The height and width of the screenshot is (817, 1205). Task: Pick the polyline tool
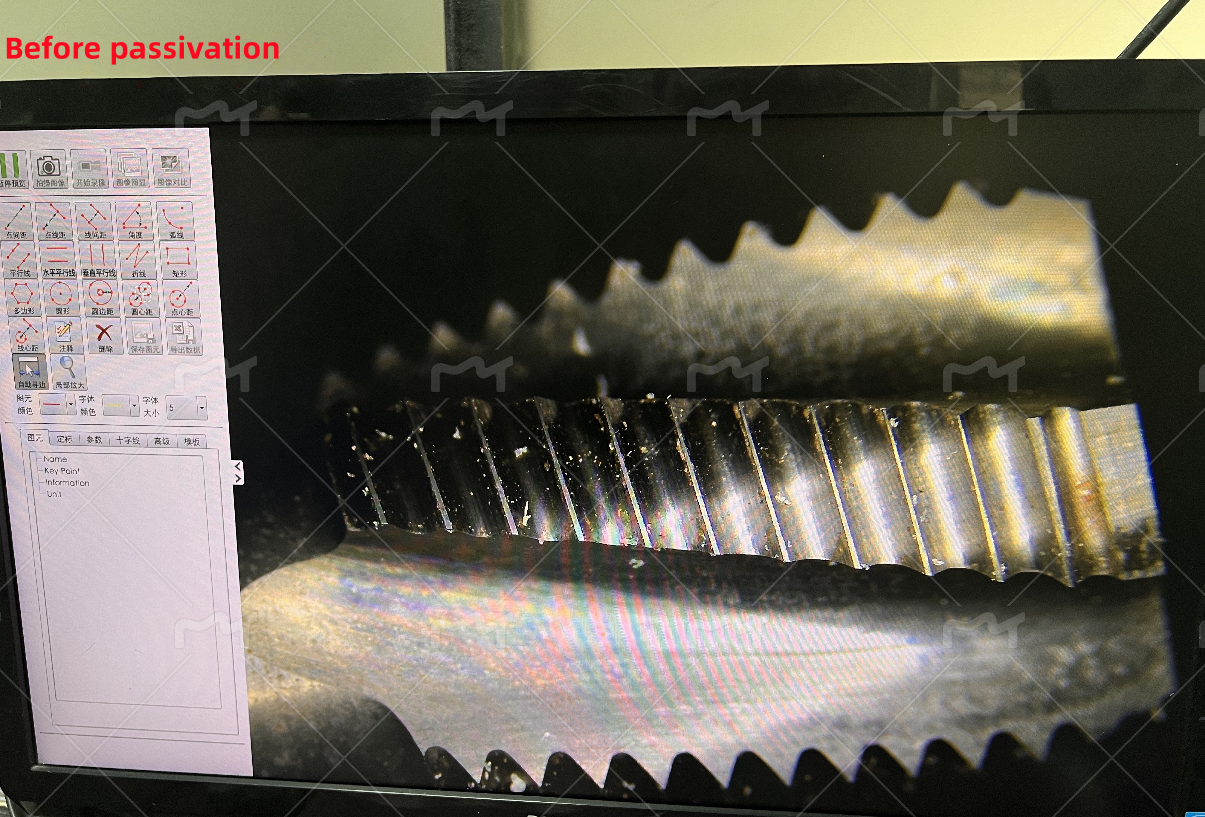click(138, 259)
